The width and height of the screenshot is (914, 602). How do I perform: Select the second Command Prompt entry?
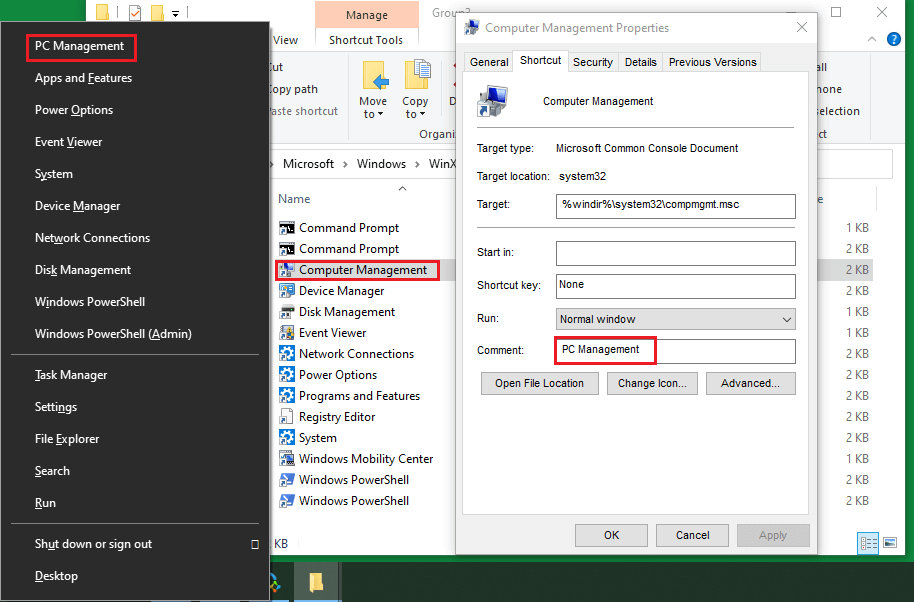(x=349, y=249)
